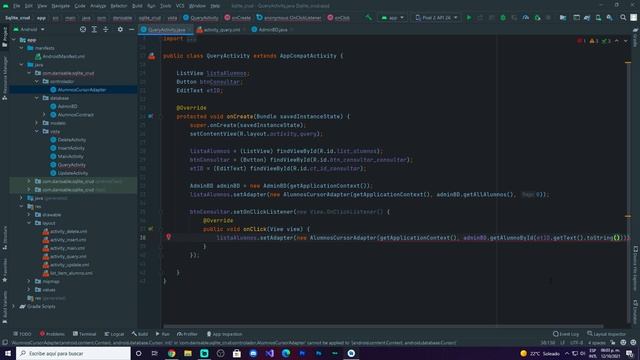
Task: Click the Debug app bug icon
Action: pyautogui.click(x=503, y=18)
